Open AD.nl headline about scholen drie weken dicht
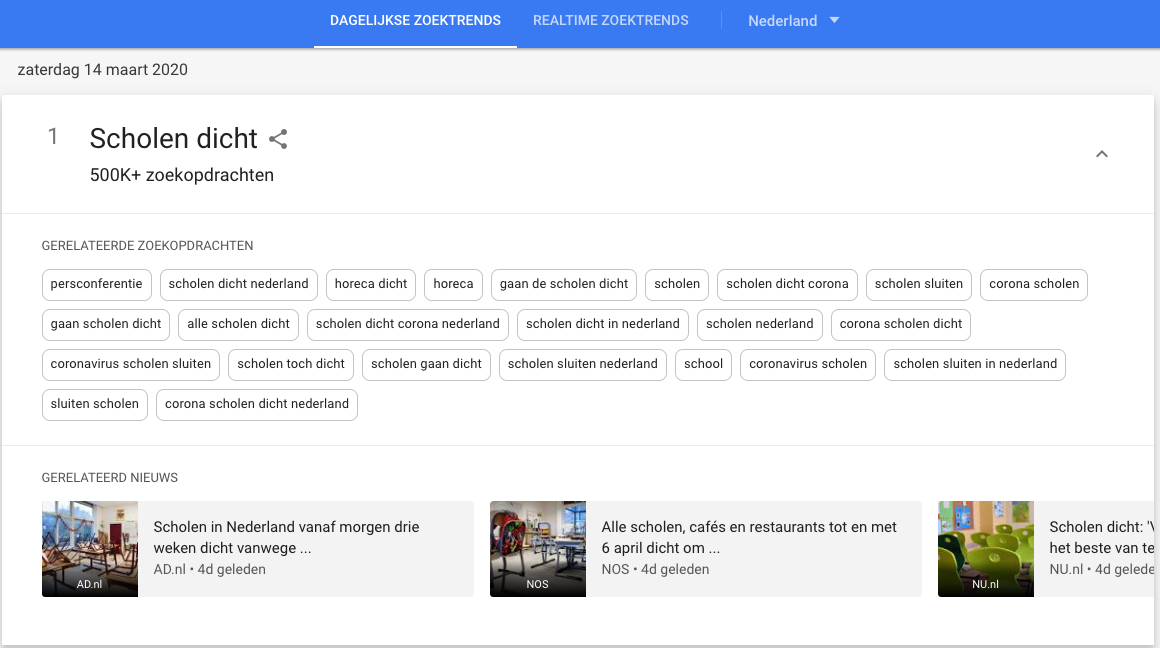This screenshot has height=648, width=1160. click(286, 537)
